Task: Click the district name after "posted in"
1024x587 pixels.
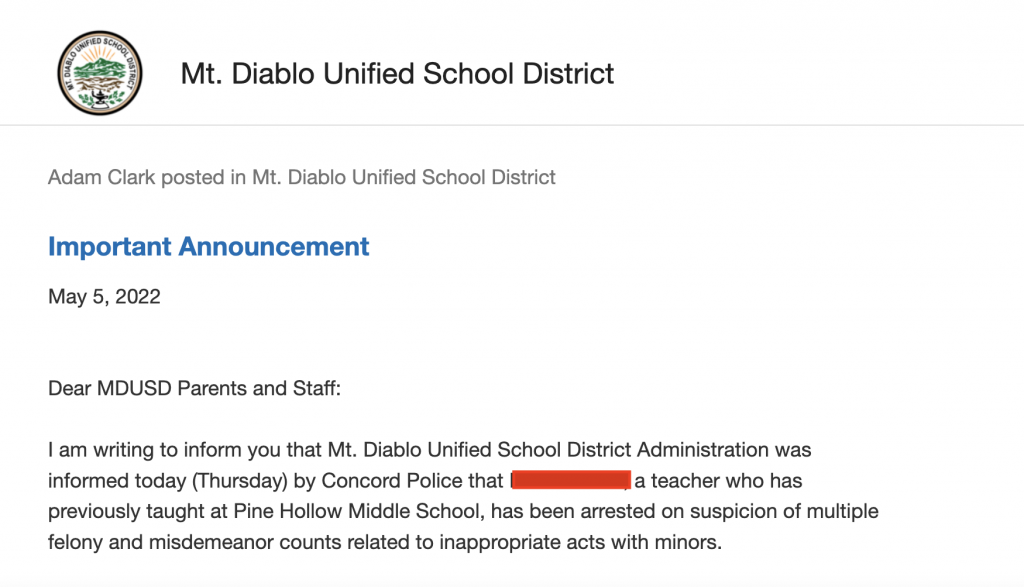Action: 403,178
